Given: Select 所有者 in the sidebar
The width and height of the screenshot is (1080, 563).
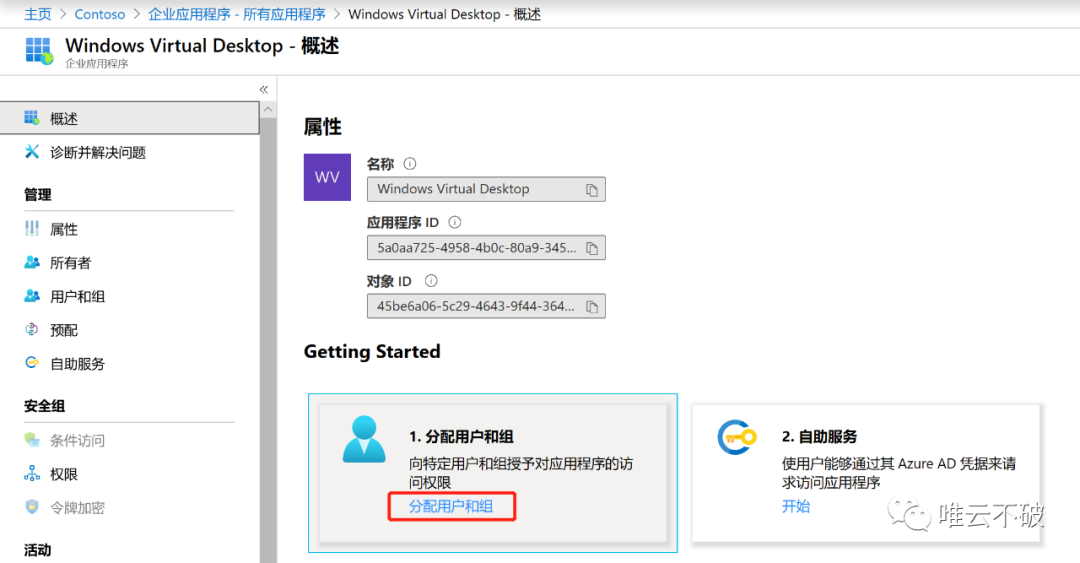Looking at the screenshot, I should point(70,263).
